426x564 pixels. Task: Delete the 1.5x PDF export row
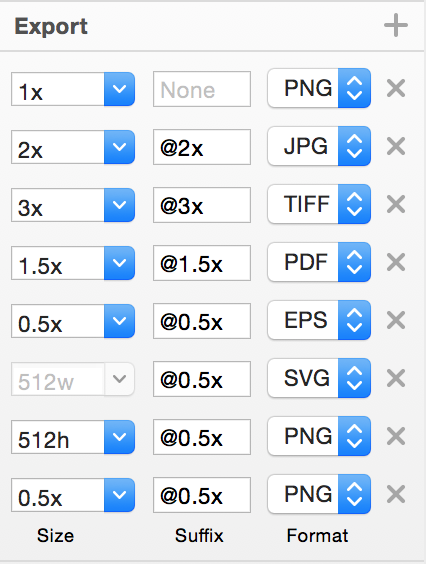coord(396,262)
